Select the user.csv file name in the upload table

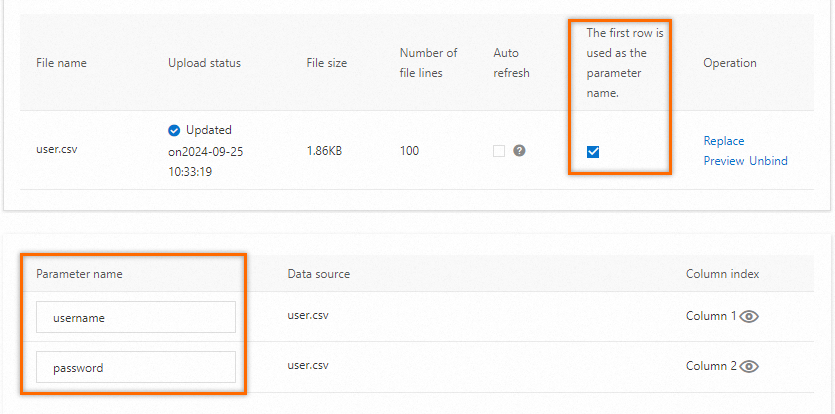(x=57, y=151)
